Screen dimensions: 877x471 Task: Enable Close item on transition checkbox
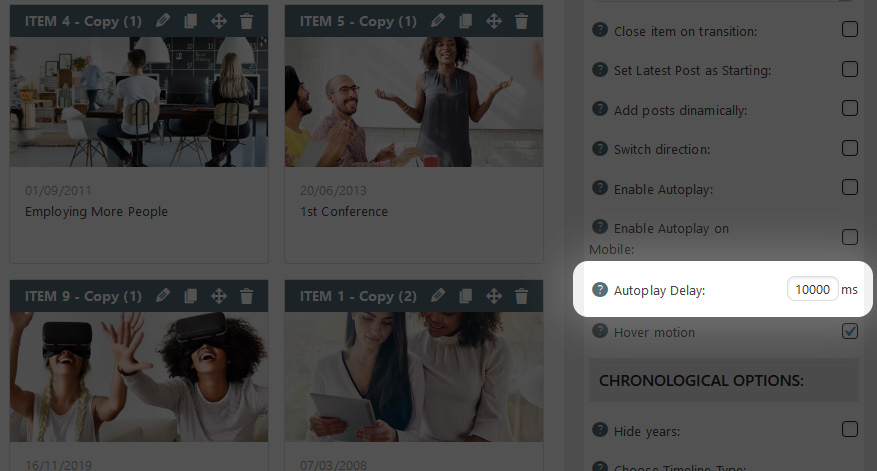coord(850,29)
